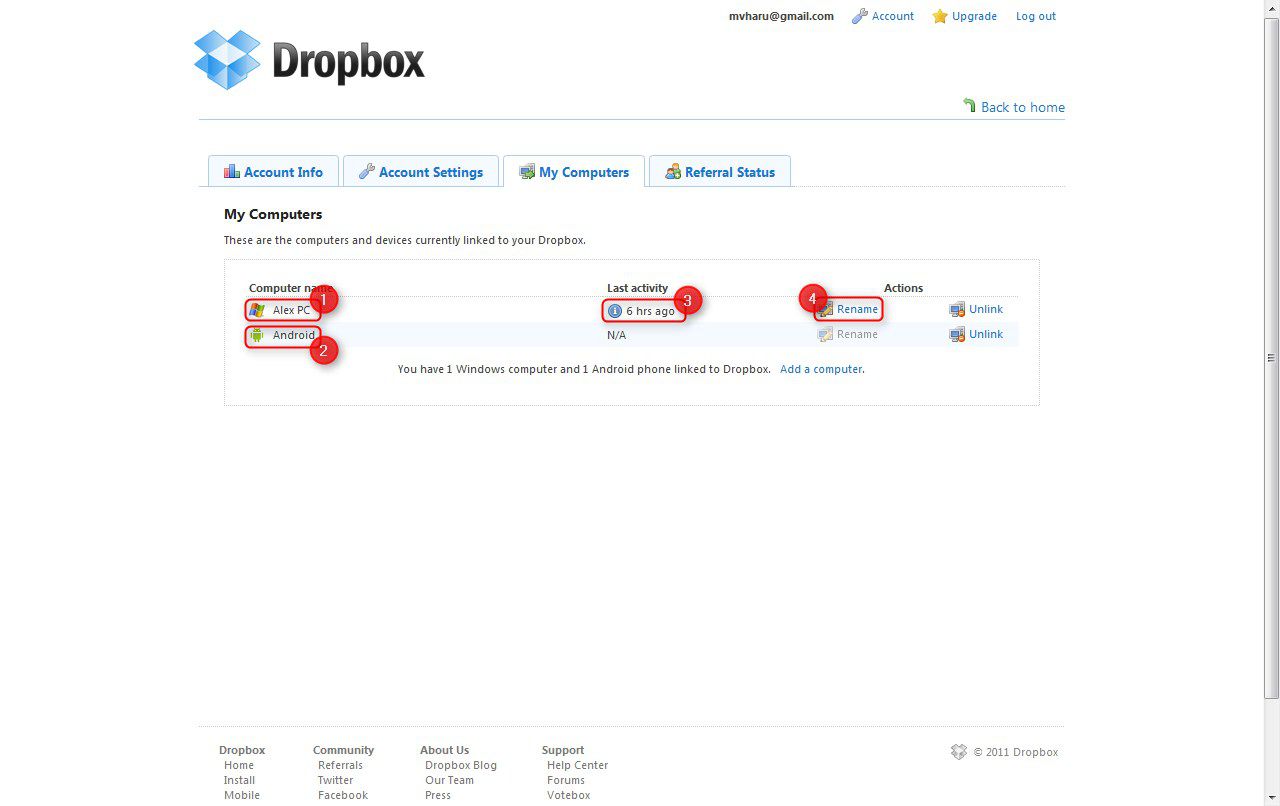Click the scrollbar down arrow

point(1272,797)
